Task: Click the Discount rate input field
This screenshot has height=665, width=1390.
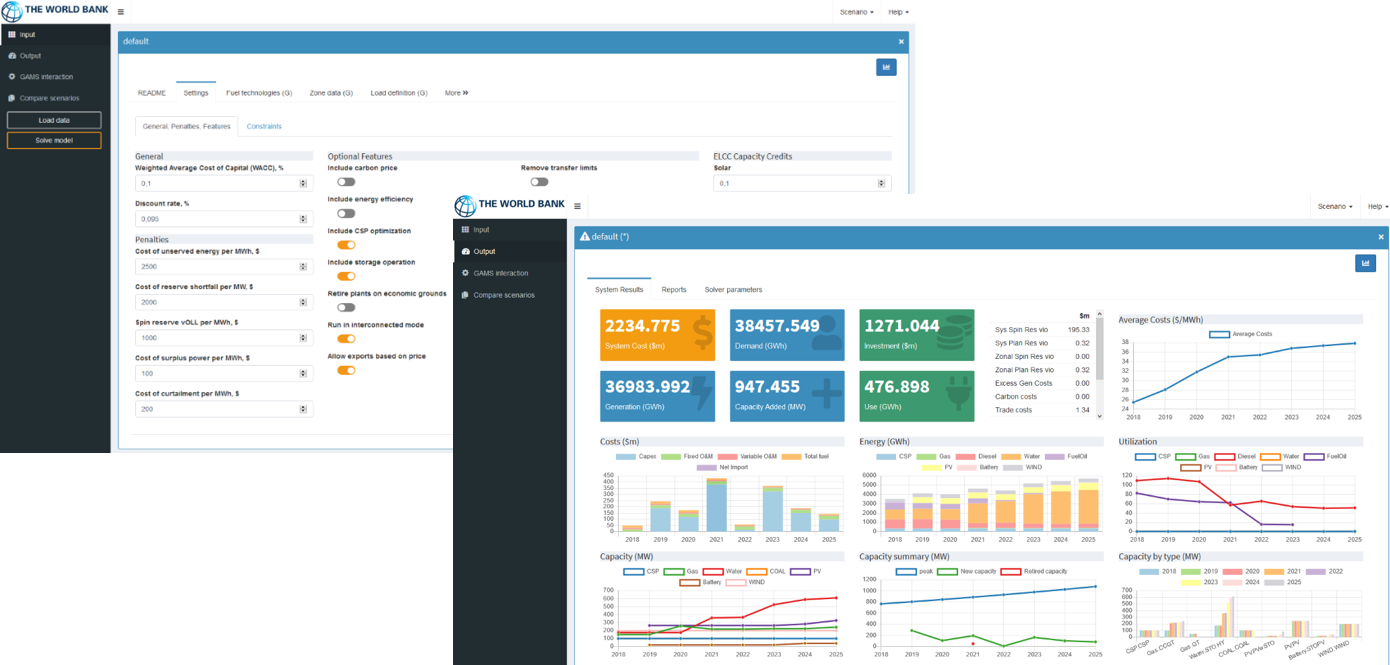Action: 219,218
